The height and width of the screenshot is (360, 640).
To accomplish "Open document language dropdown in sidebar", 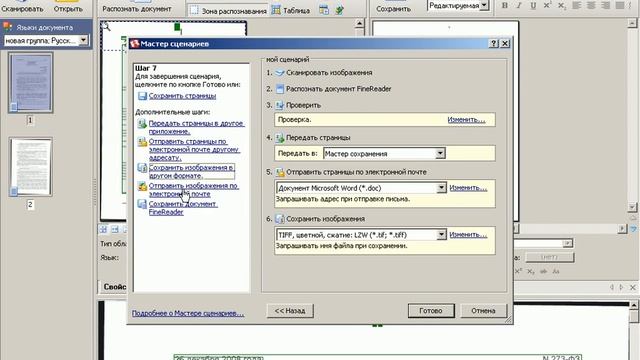I will coord(83,40).
